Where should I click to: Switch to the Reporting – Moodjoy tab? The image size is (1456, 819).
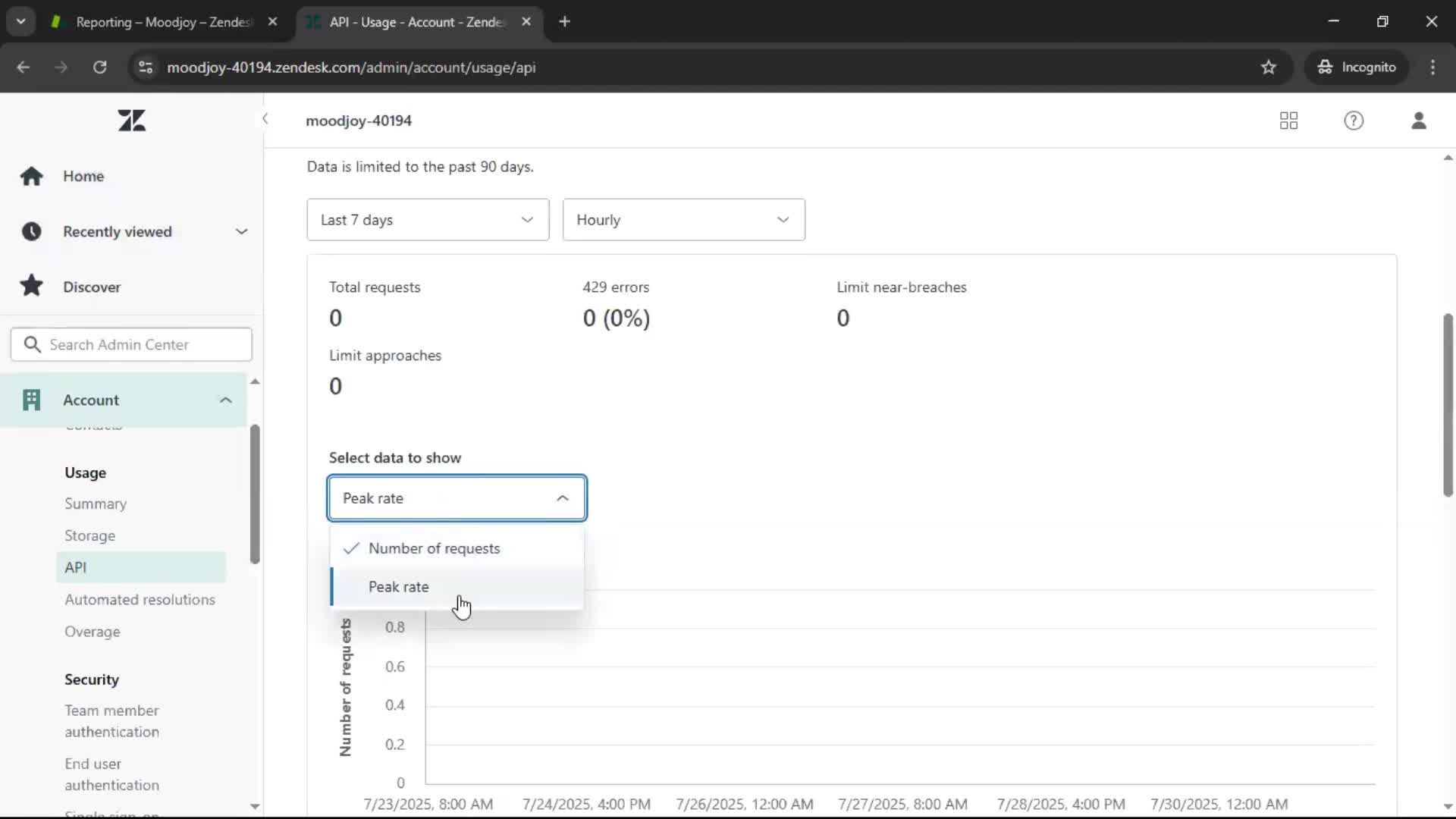pyautogui.click(x=163, y=22)
